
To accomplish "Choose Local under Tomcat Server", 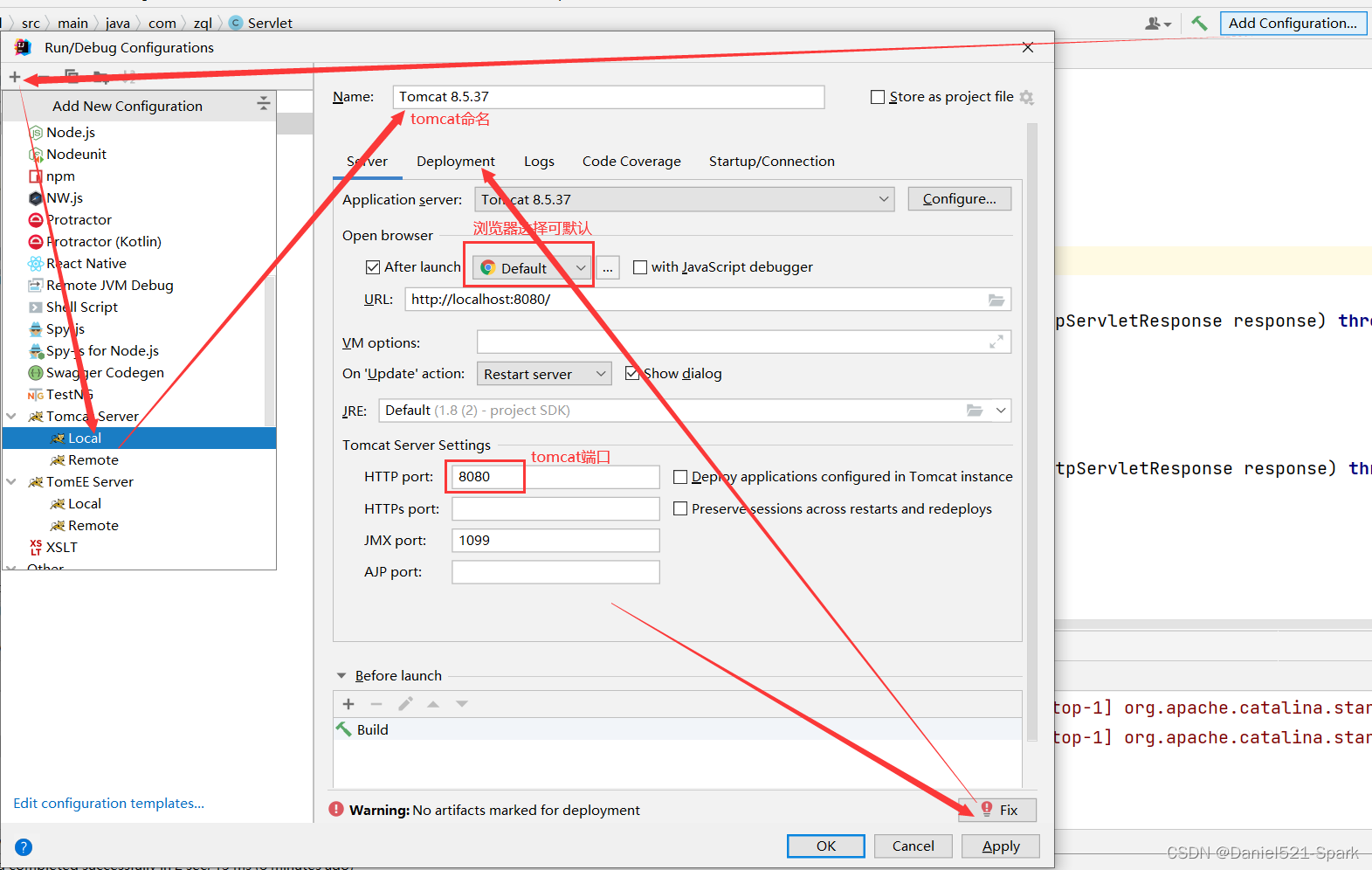I will 85,438.
